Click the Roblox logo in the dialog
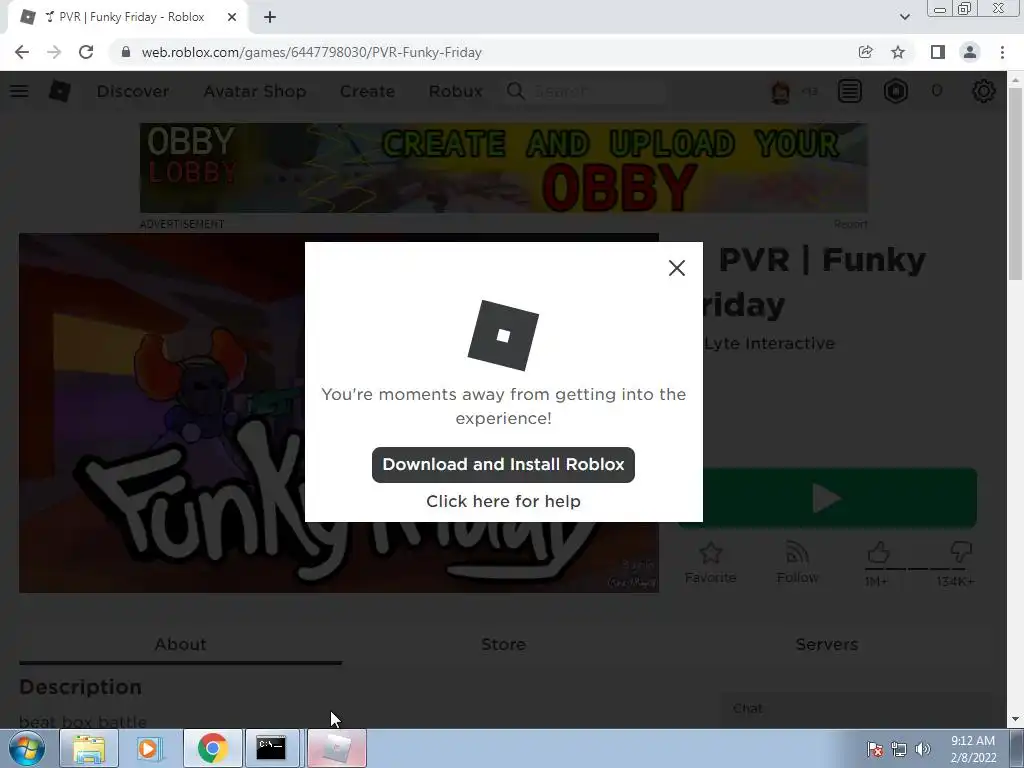 [503, 335]
